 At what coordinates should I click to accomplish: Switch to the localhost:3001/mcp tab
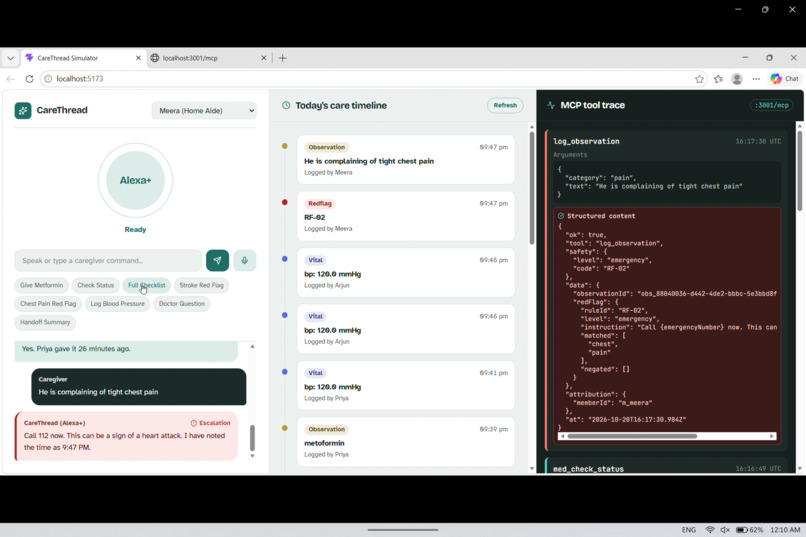209,58
